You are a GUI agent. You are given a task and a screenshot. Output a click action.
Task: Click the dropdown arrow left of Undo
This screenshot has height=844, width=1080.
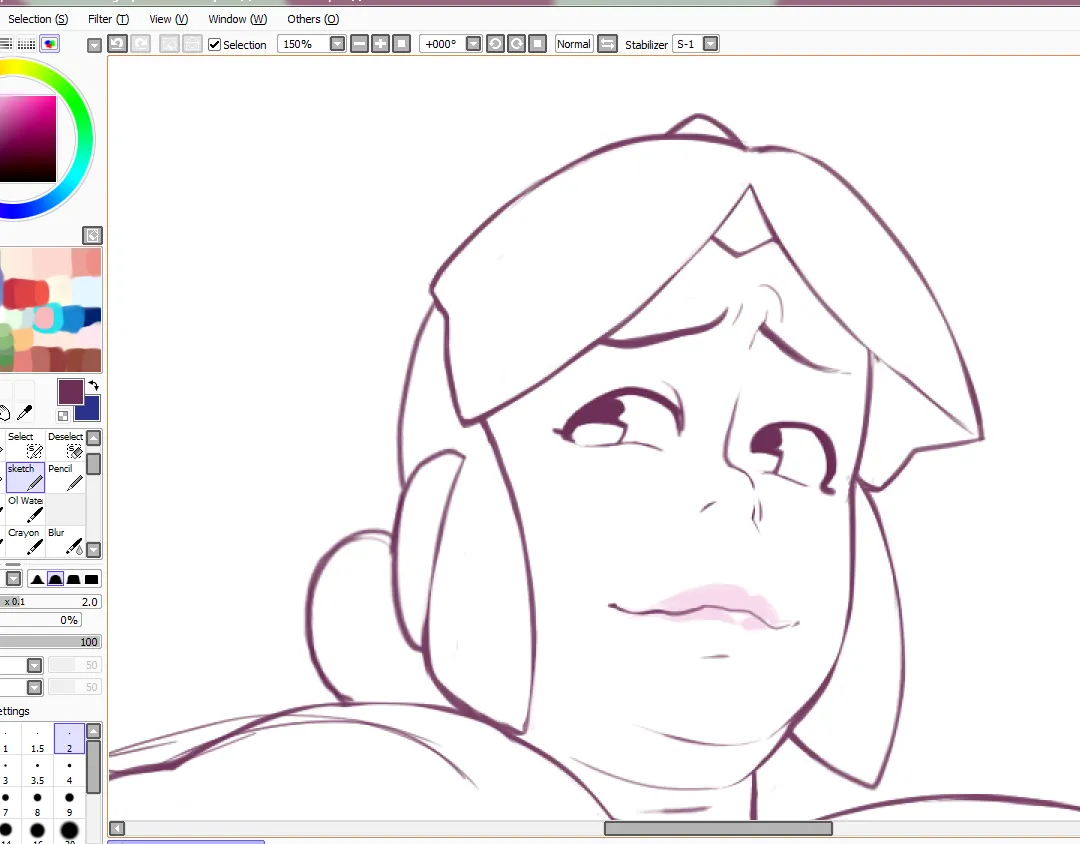[94, 45]
